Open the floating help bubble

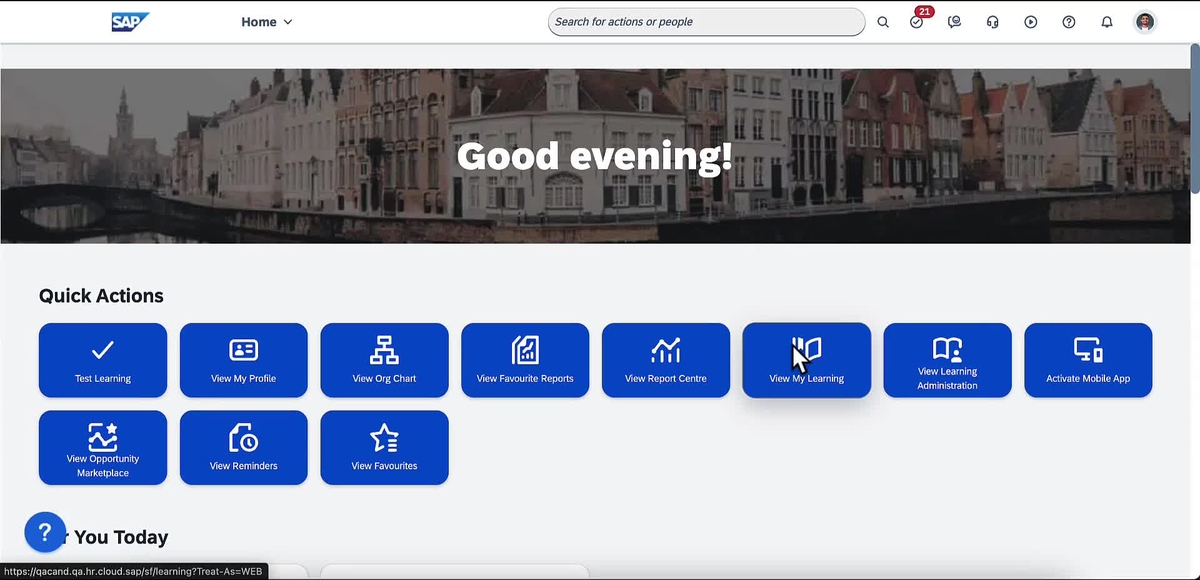pos(44,531)
